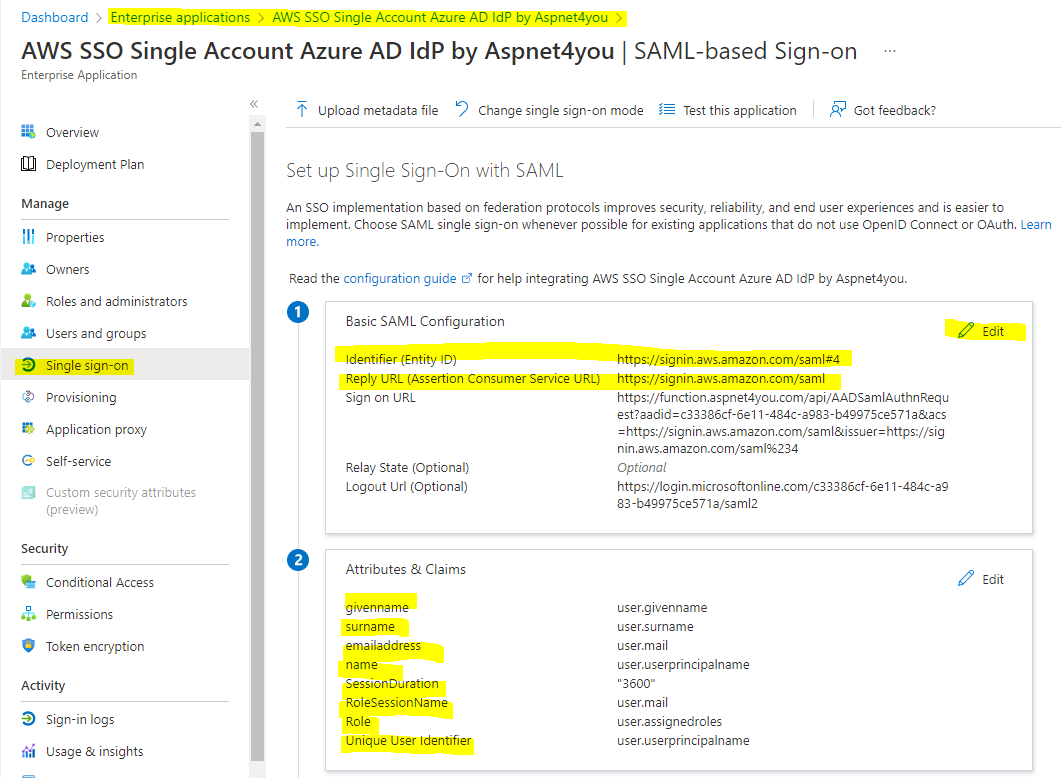Click the Overview icon in sidebar
This screenshot has width=1061, height=778.
click(x=29, y=132)
